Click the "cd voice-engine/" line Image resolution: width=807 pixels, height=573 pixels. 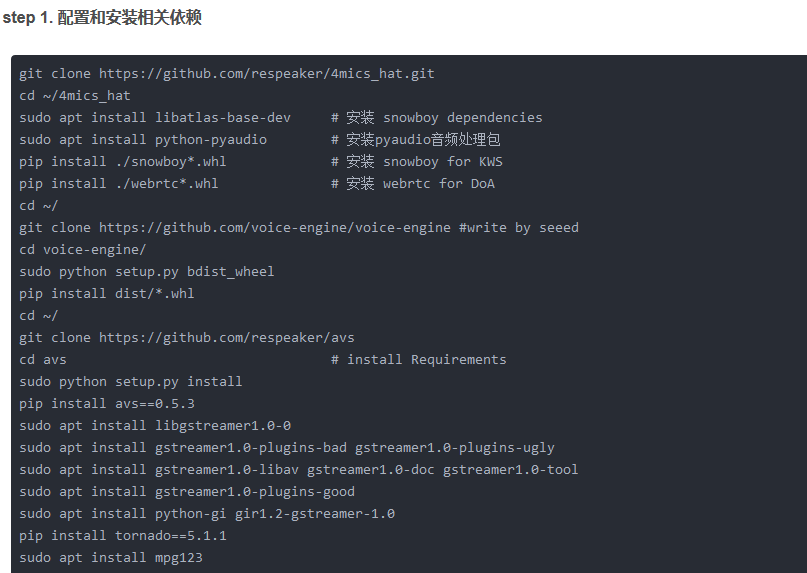(x=83, y=249)
